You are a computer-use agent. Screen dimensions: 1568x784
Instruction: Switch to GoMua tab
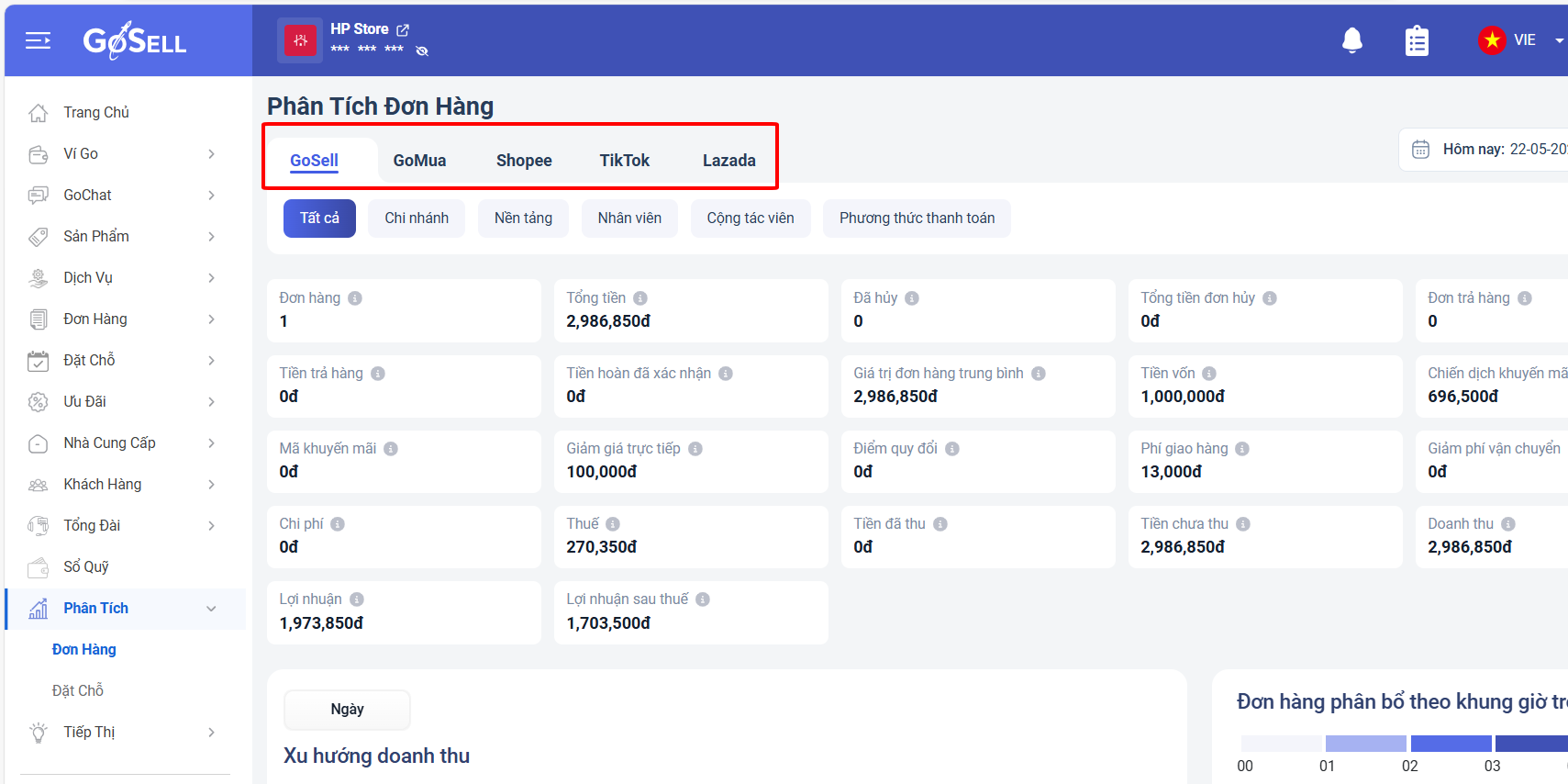point(420,161)
